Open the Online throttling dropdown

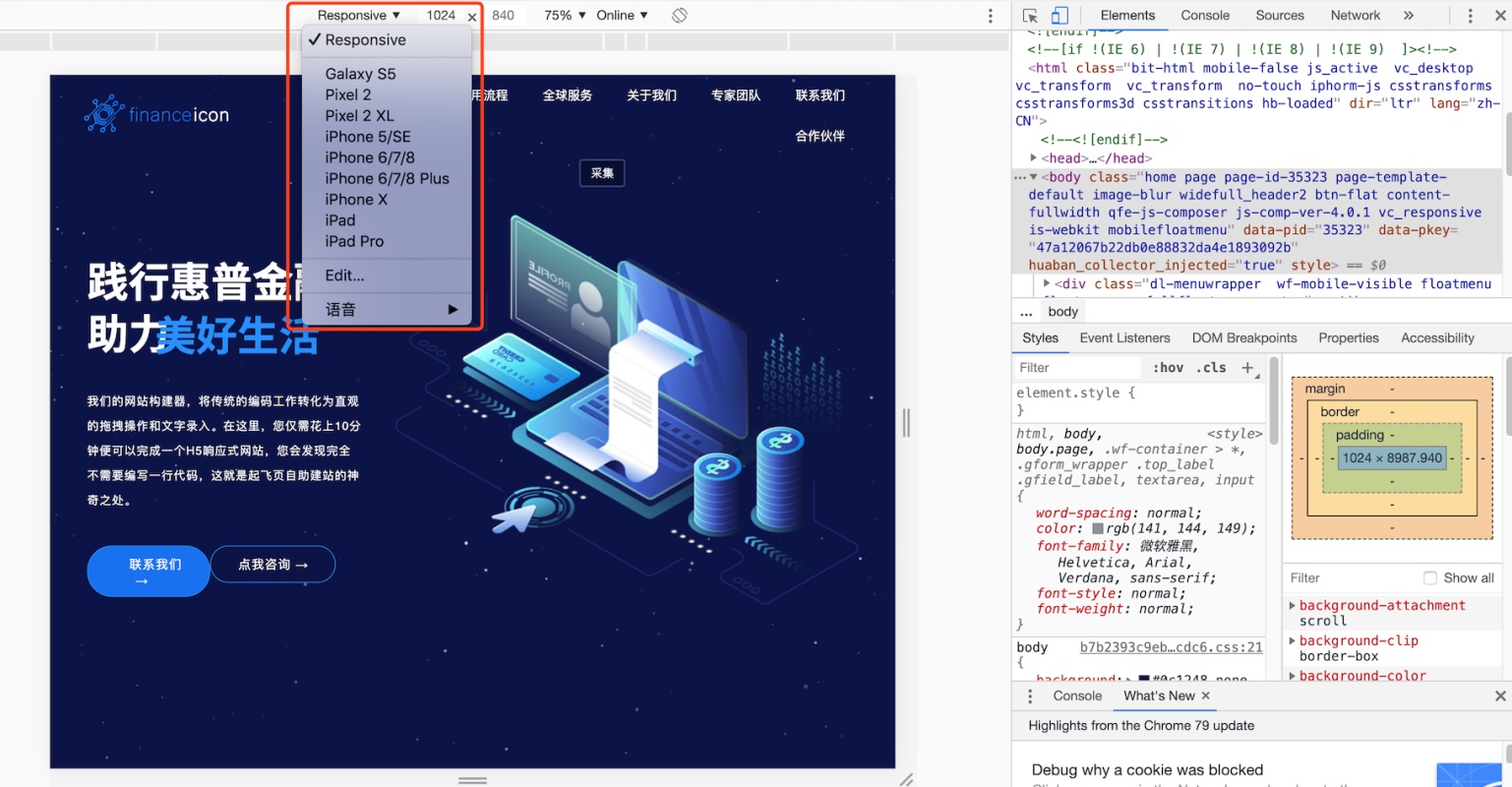coord(622,15)
